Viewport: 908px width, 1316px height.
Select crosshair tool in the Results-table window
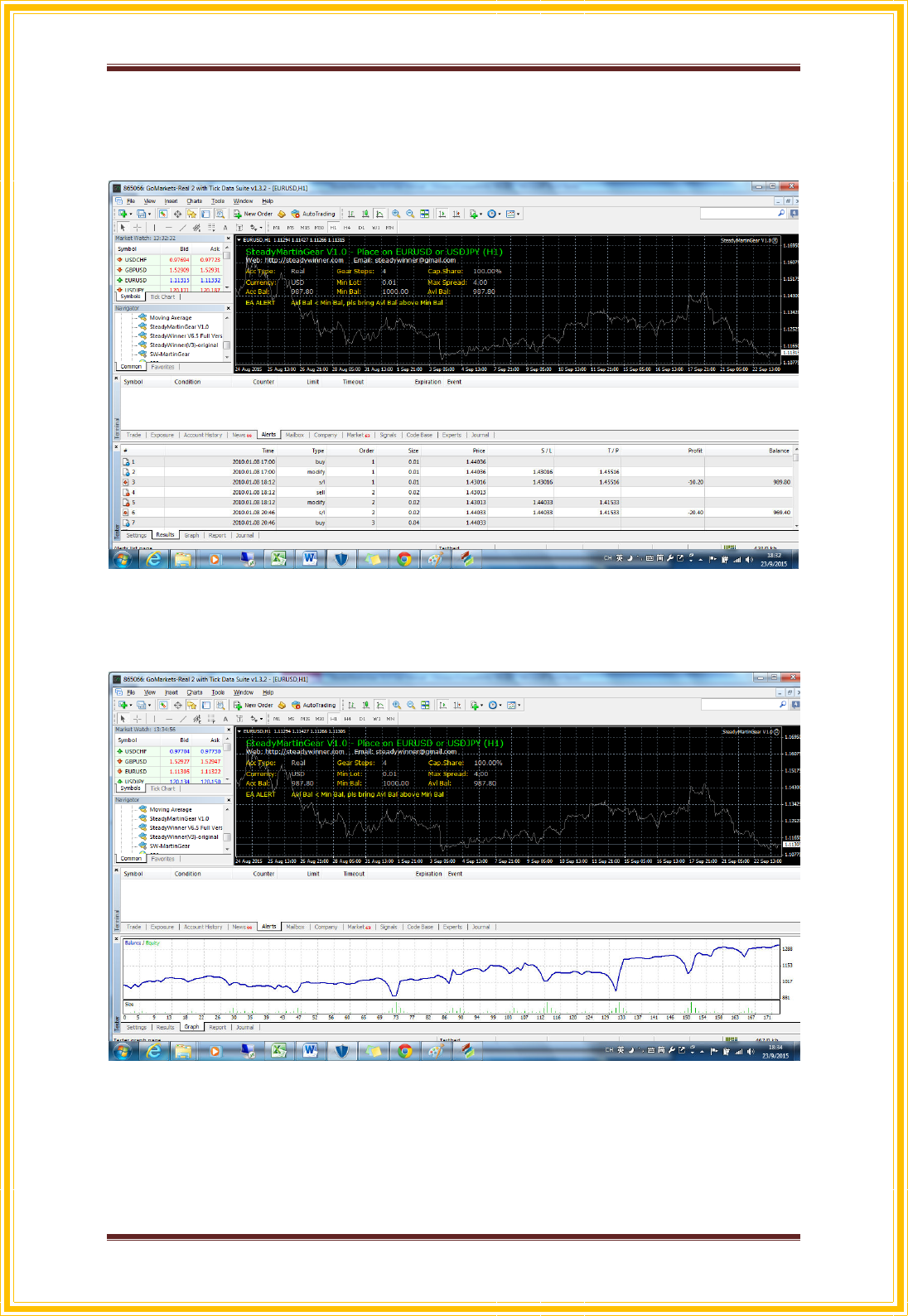138,227
